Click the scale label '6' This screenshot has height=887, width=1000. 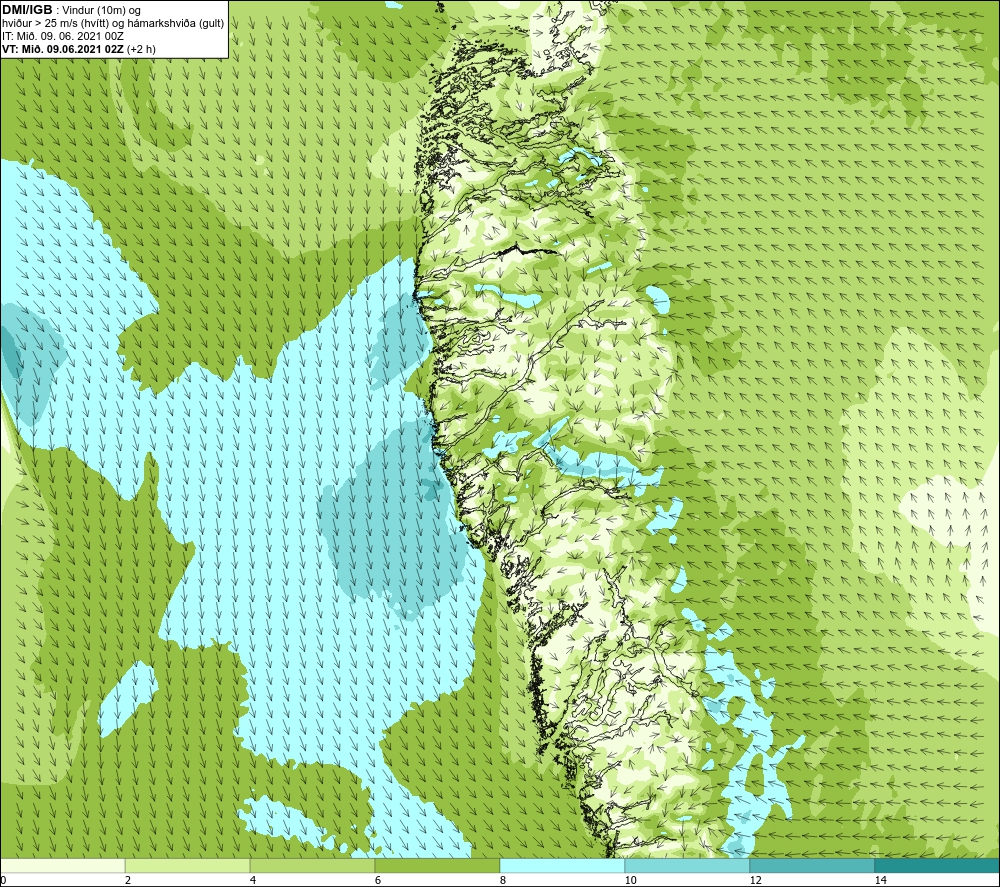click(x=378, y=881)
